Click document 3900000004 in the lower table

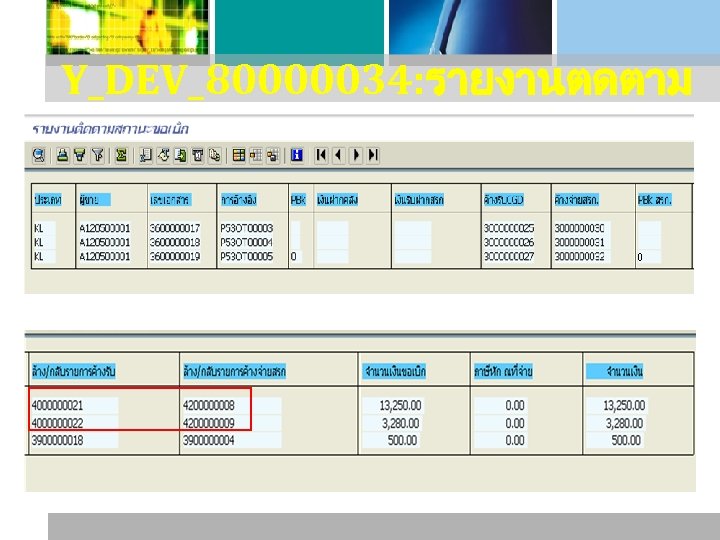coord(209,440)
